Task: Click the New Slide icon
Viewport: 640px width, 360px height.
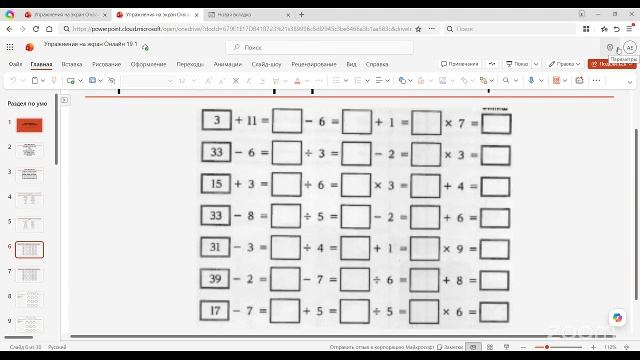Action: 71,80
